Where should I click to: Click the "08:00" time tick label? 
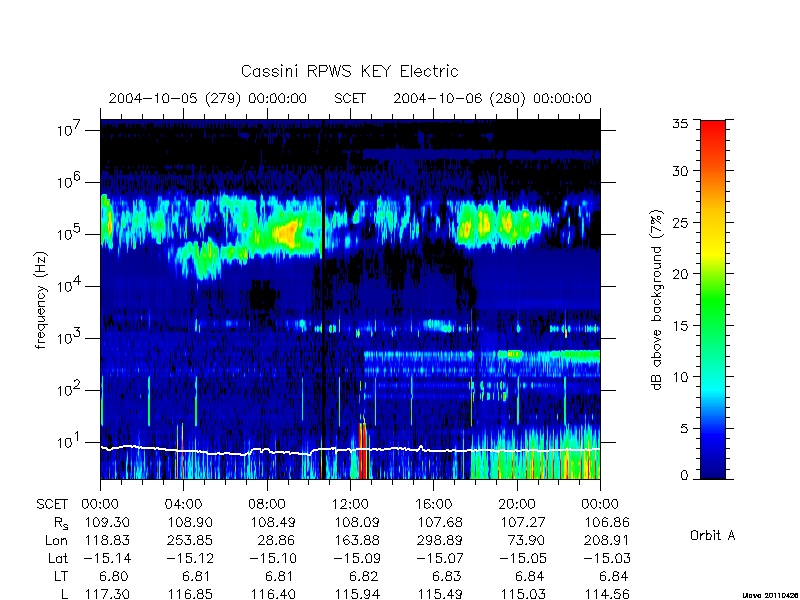click(x=266, y=504)
